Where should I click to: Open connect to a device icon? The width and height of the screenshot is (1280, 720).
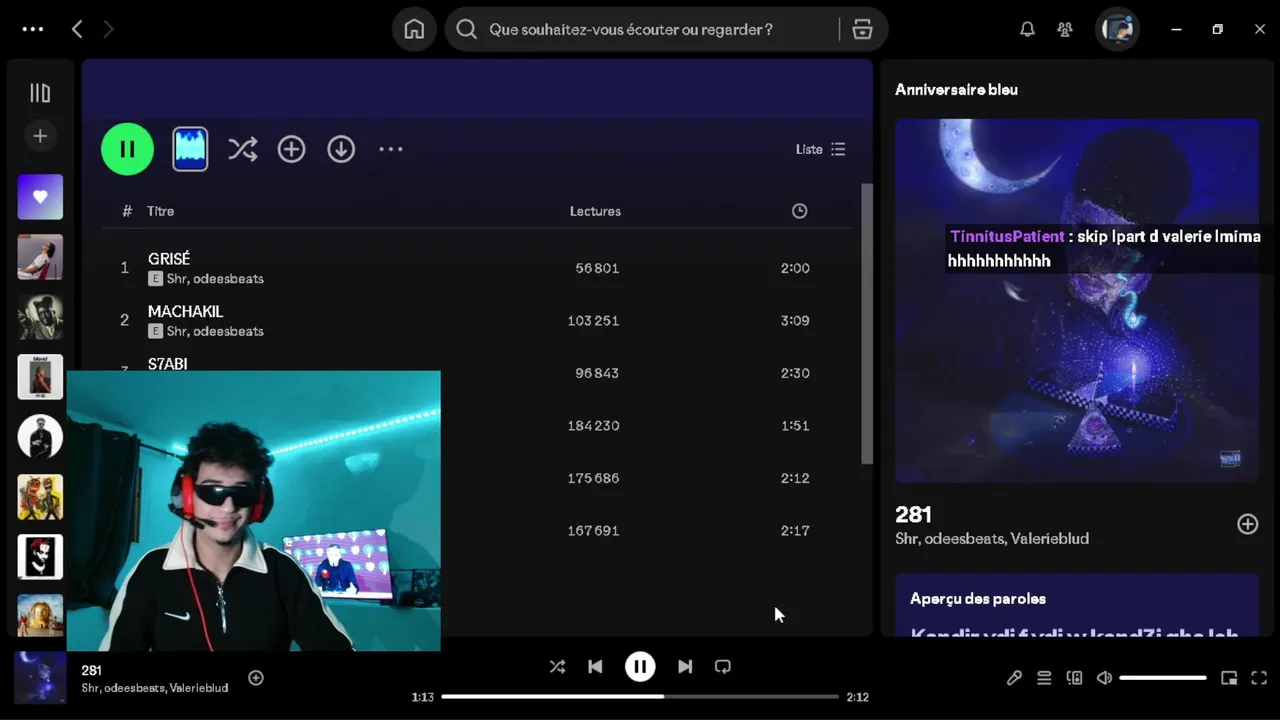[1074, 678]
